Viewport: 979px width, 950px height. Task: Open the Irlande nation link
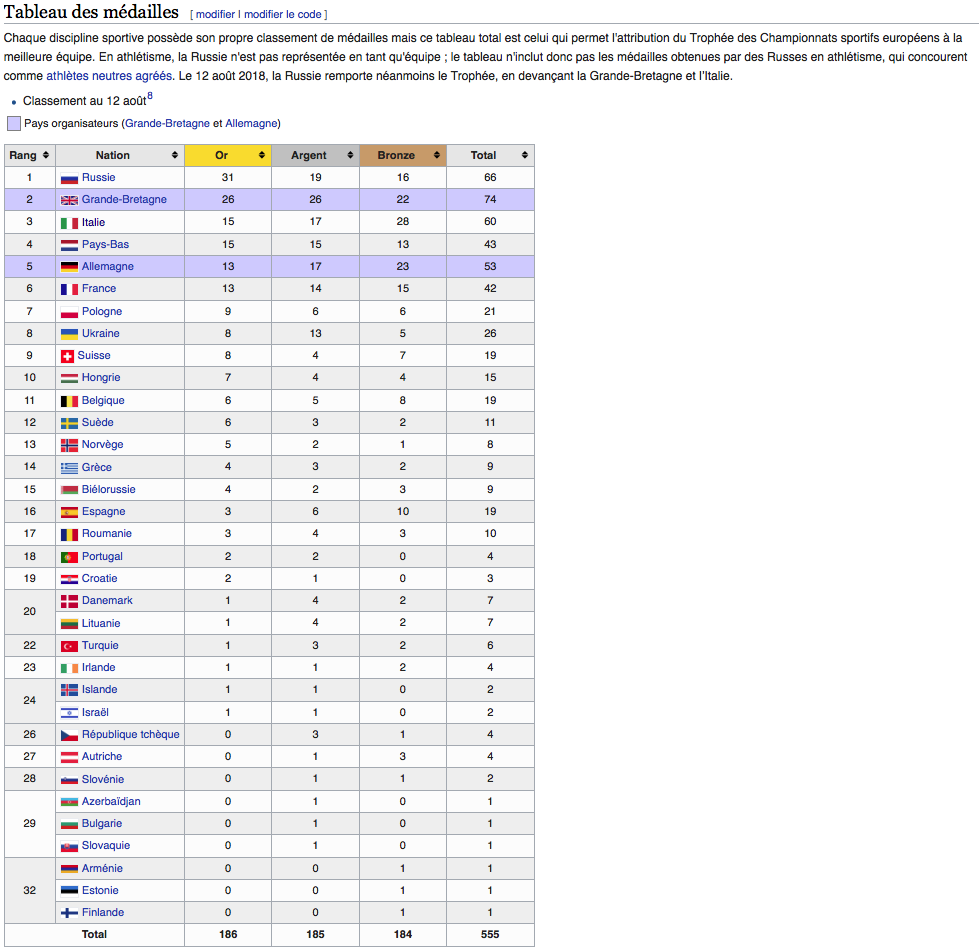pyautogui.click(x=99, y=667)
